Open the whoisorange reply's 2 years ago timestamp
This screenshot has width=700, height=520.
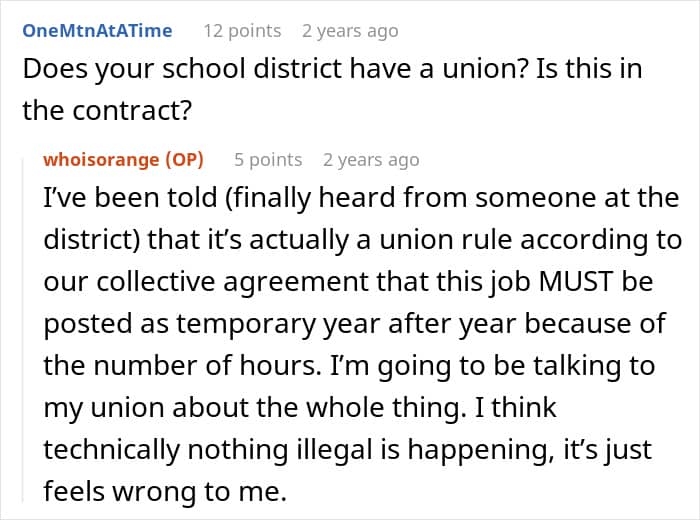371,159
